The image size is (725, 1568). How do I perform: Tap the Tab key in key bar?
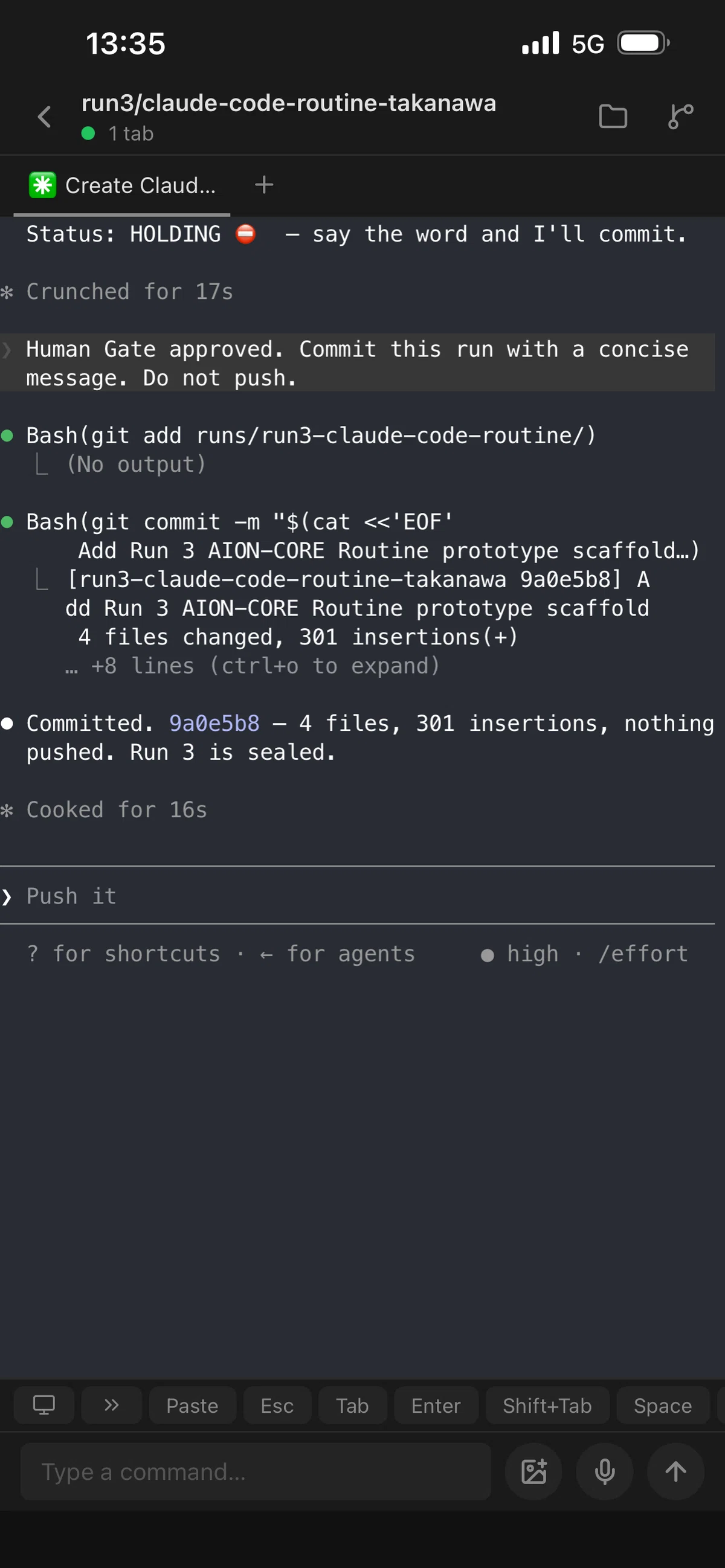[x=352, y=1406]
